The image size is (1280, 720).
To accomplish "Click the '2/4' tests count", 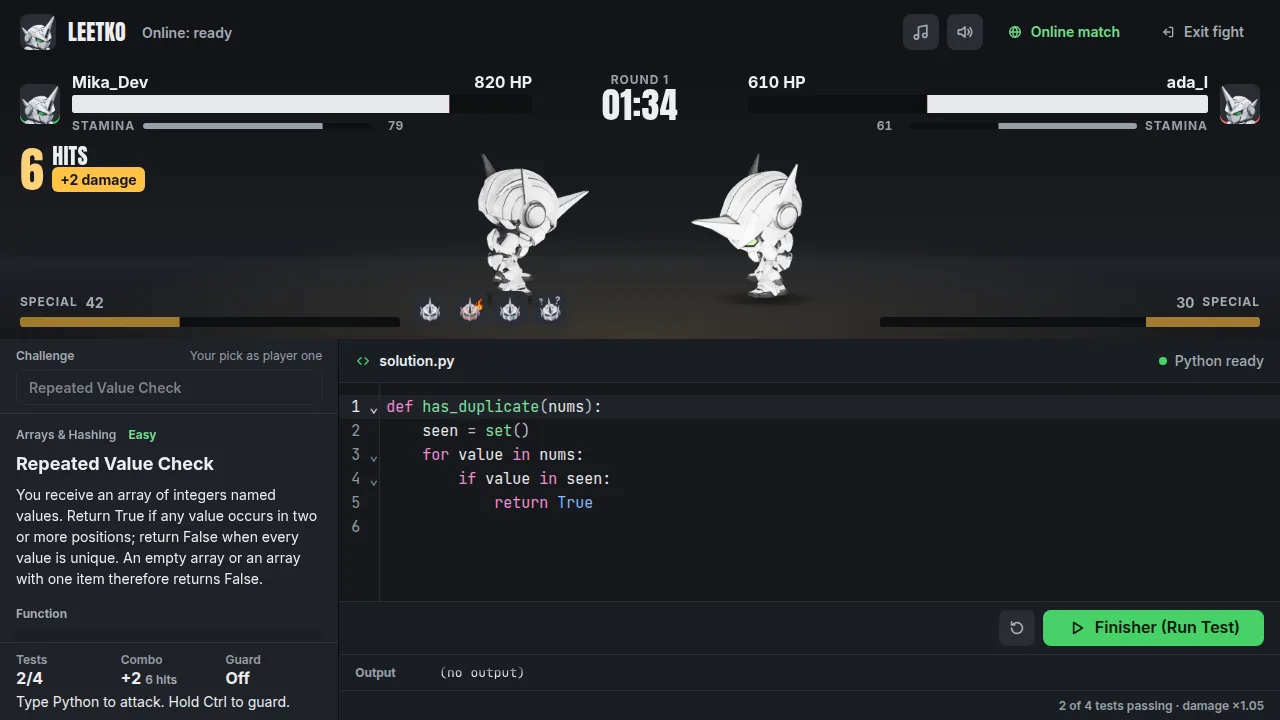I will click(x=30, y=678).
